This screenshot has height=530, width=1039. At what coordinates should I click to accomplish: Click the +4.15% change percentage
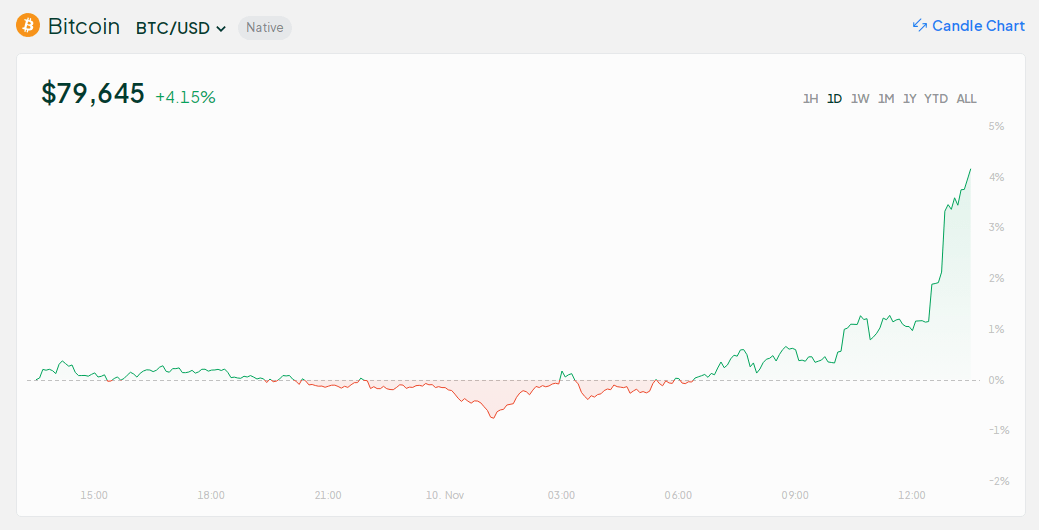click(185, 97)
